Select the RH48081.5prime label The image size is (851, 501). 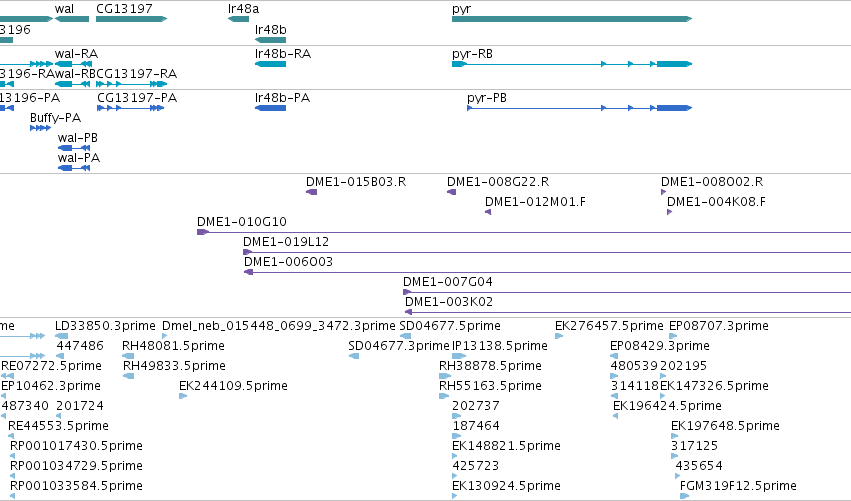(x=173, y=346)
